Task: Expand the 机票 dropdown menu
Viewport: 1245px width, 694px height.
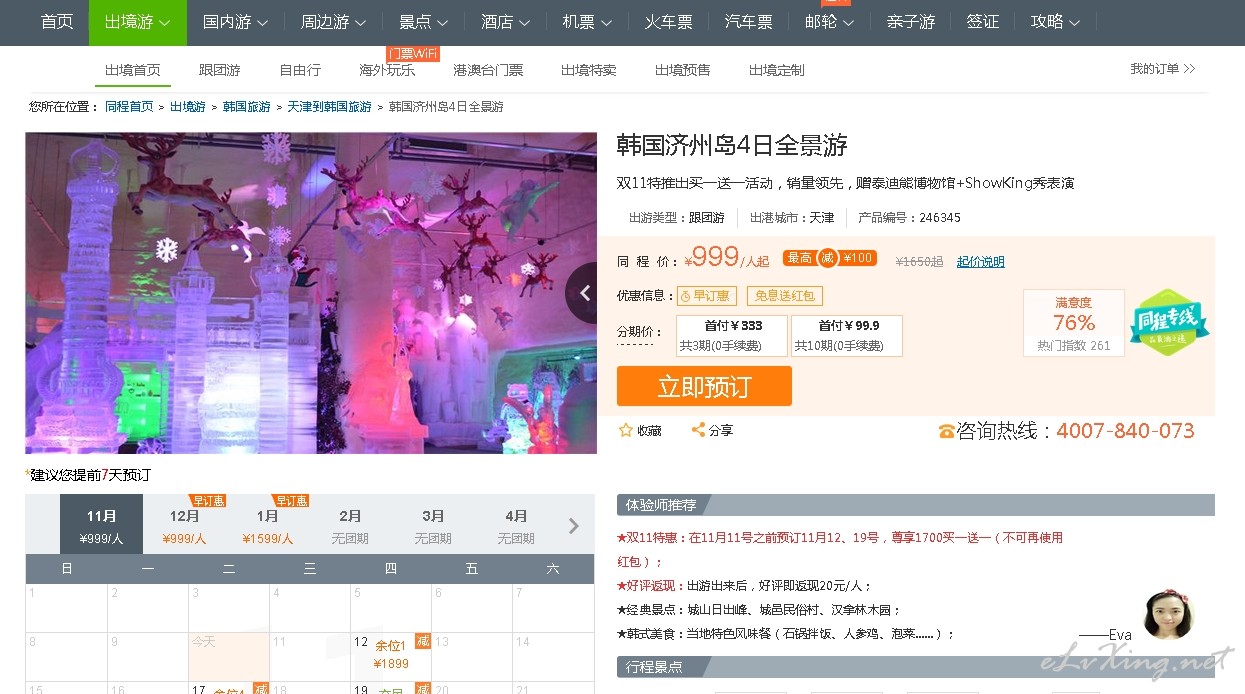Action: point(587,22)
